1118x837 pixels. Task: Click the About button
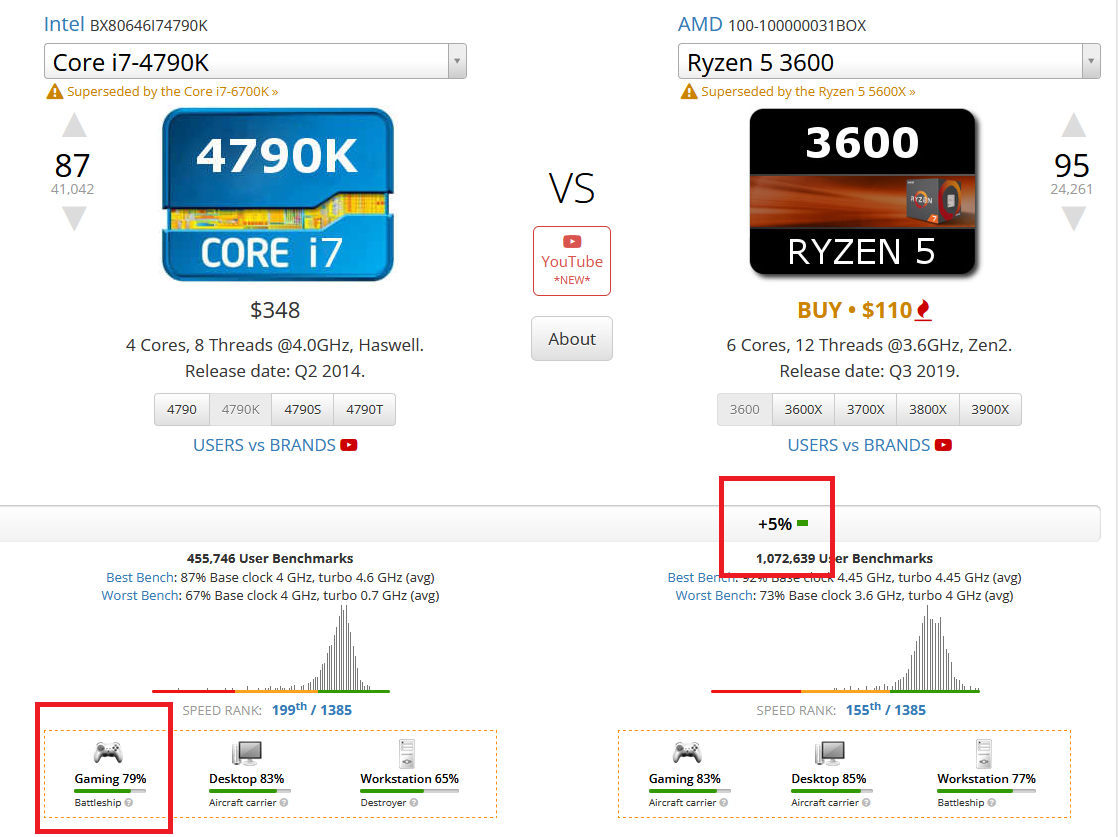(571, 338)
